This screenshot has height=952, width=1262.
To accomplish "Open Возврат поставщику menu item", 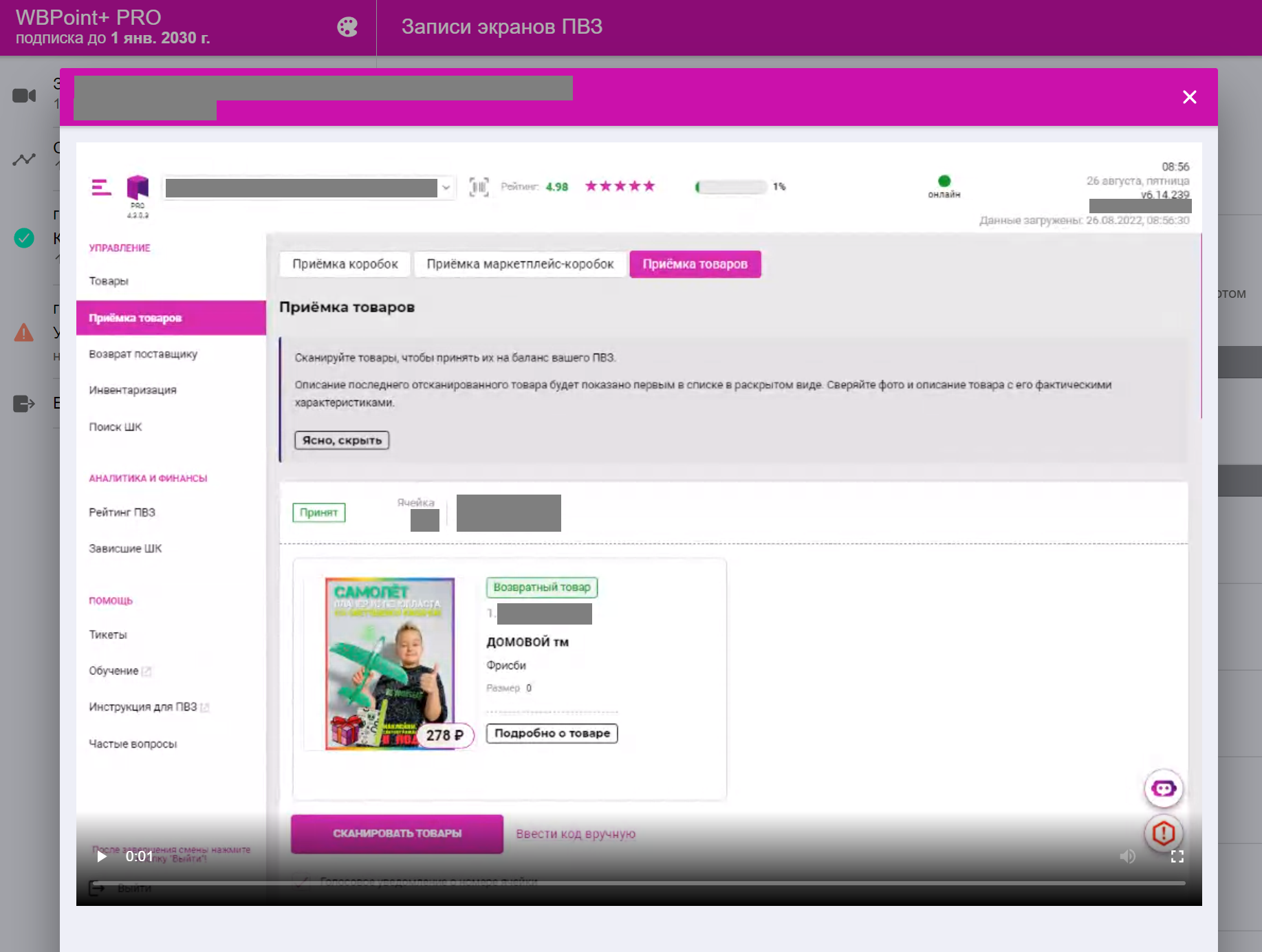I will pyautogui.click(x=143, y=354).
